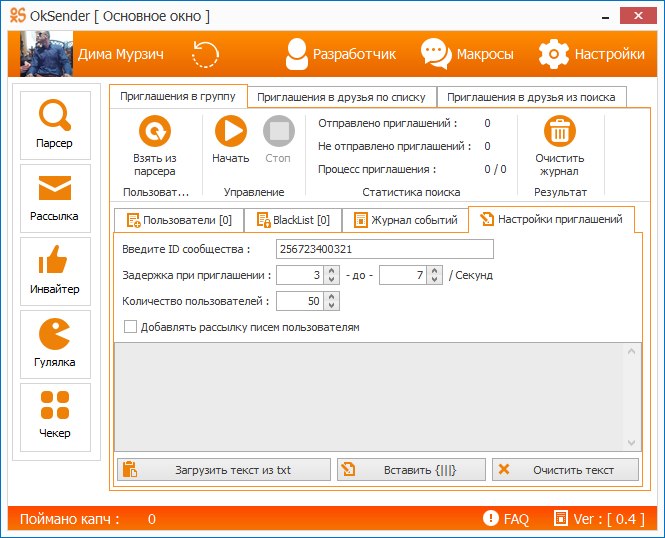
Task: Click the OkSender logo in title bar
Action: [18, 16]
